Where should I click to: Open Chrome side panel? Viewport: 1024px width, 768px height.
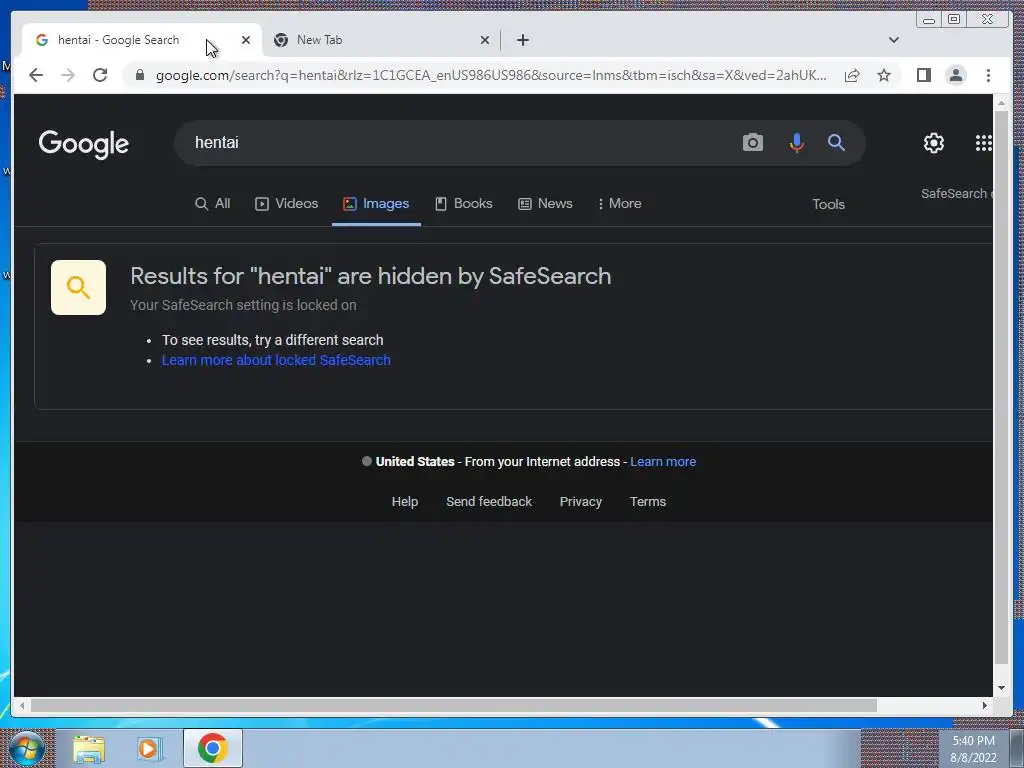923,75
